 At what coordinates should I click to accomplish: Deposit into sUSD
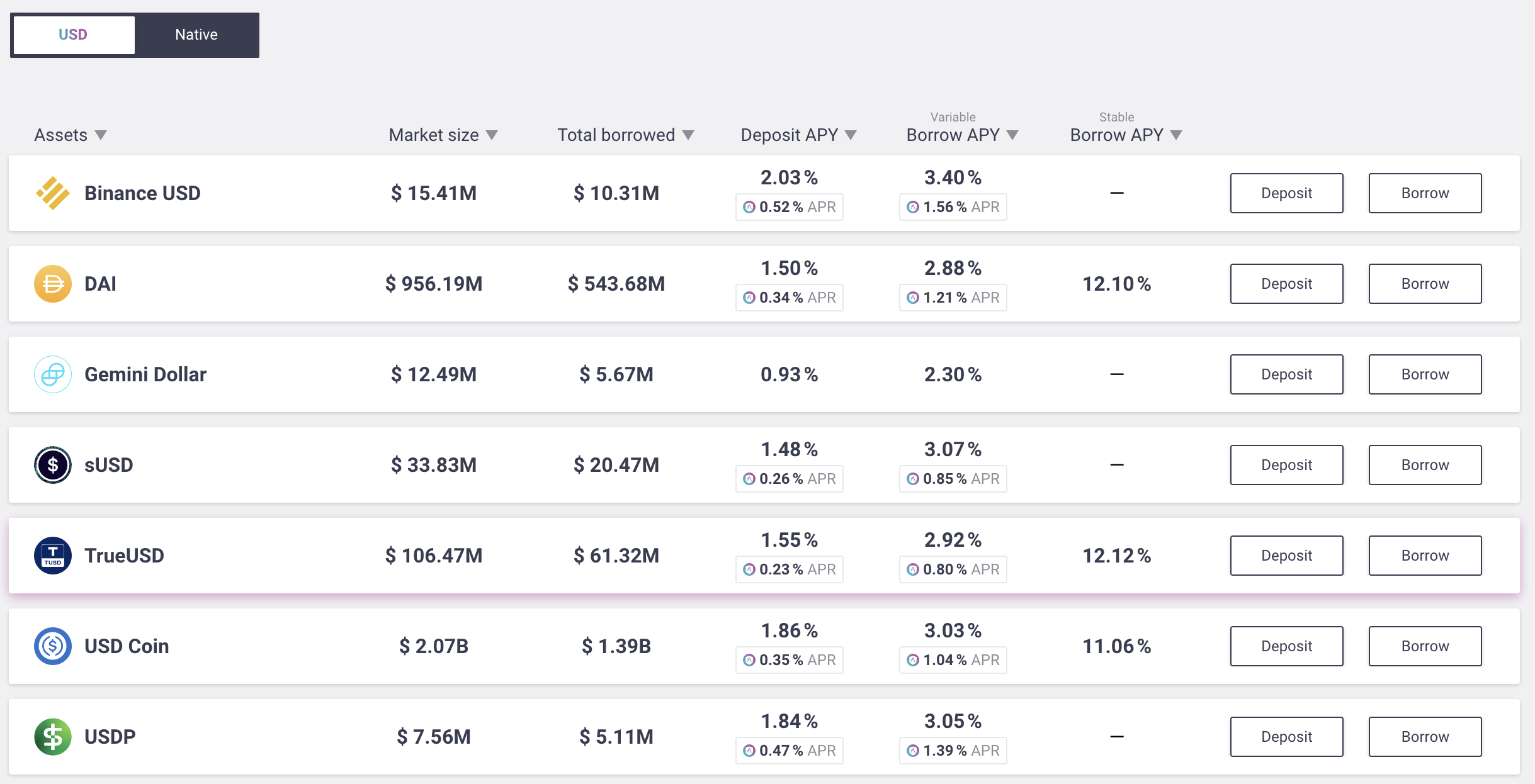point(1286,465)
